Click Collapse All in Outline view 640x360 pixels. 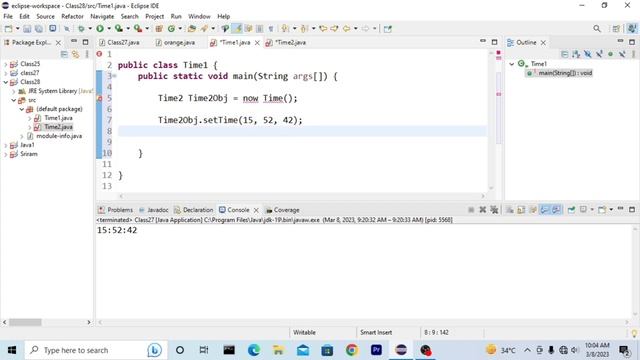(x=564, y=54)
